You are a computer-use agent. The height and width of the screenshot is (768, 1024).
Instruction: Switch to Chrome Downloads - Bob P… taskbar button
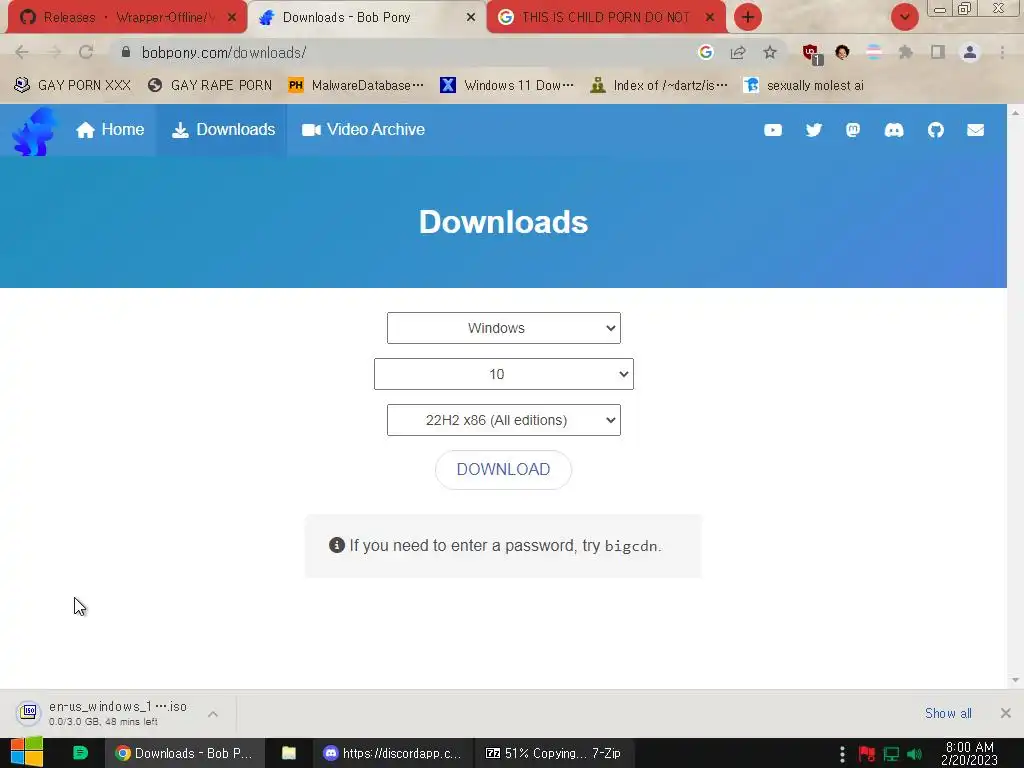click(x=185, y=753)
